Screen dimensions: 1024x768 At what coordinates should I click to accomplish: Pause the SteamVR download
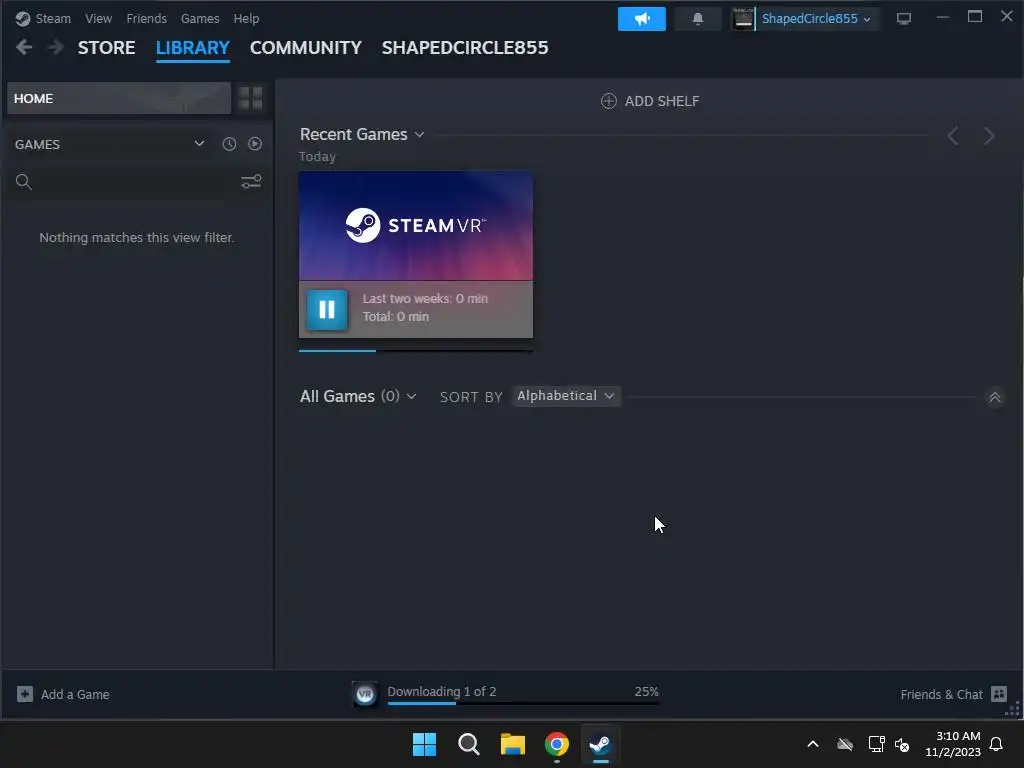tap(327, 309)
